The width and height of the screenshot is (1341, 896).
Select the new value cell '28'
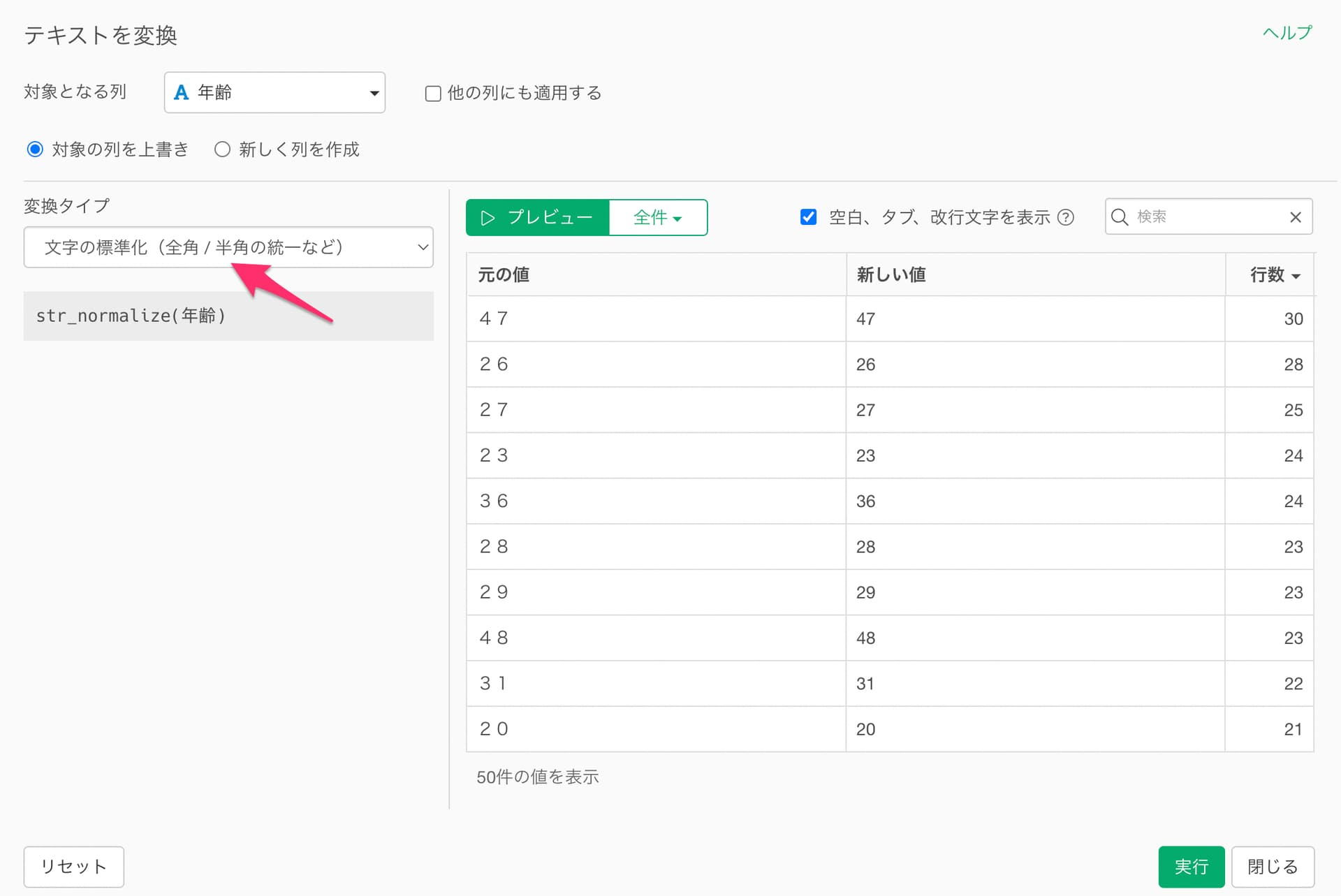tap(1036, 547)
